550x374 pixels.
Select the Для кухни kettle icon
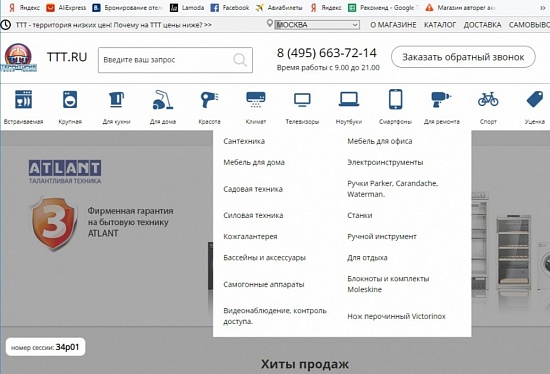[x=116, y=100]
